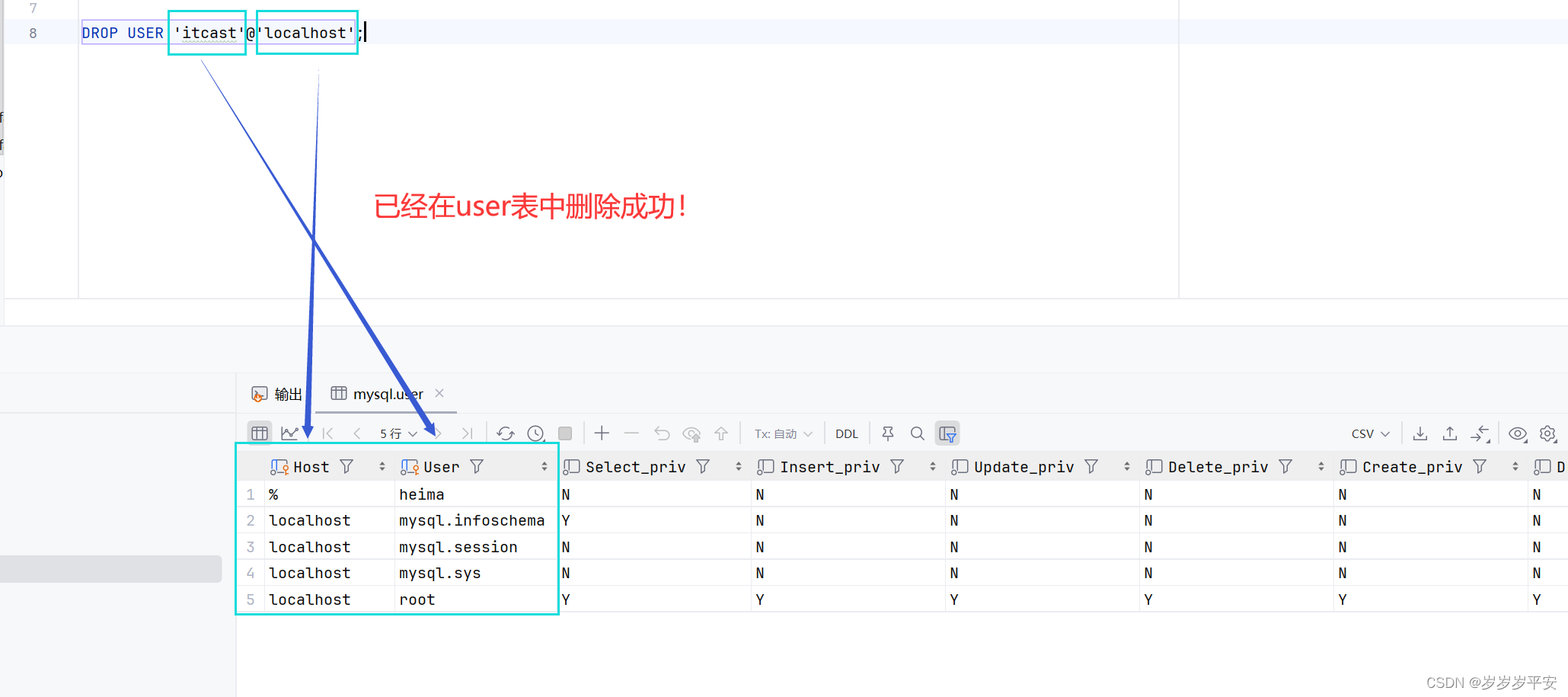1568x697 pixels.
Task: Sort by the Select_priv column arrows
Action: click(739, 466)
